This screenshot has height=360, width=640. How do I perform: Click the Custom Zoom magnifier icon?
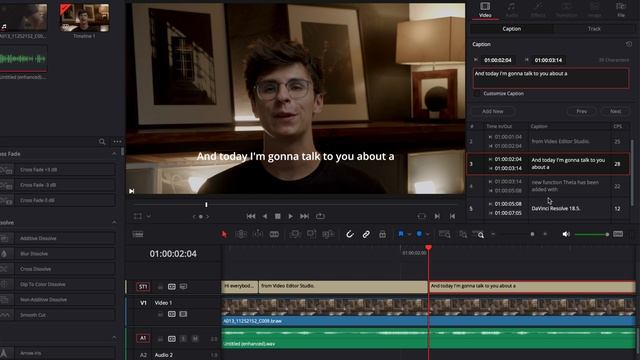pos(479,234)
